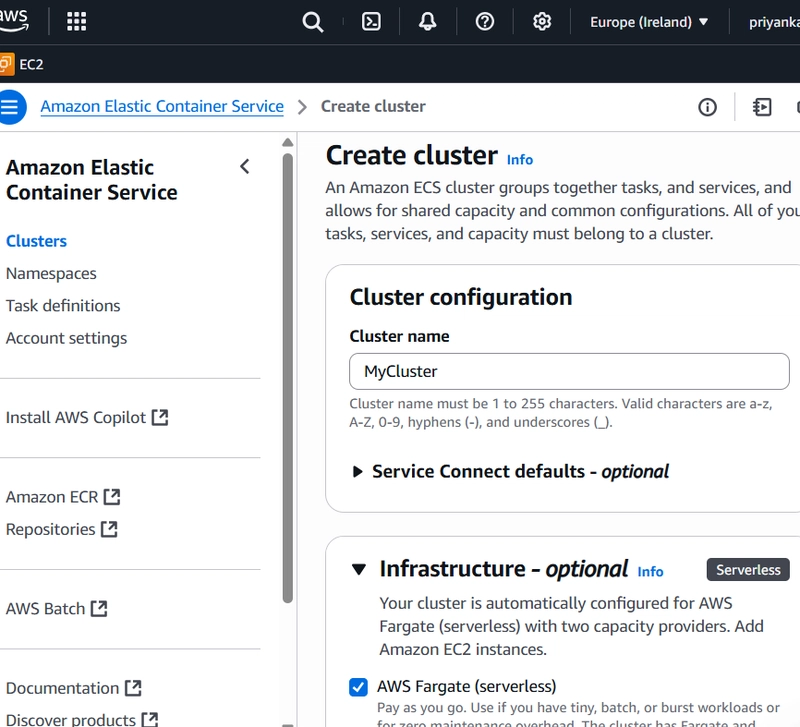800x727 pixels.
Task: Click the Cluster name input field
Action: click(569, 371)
